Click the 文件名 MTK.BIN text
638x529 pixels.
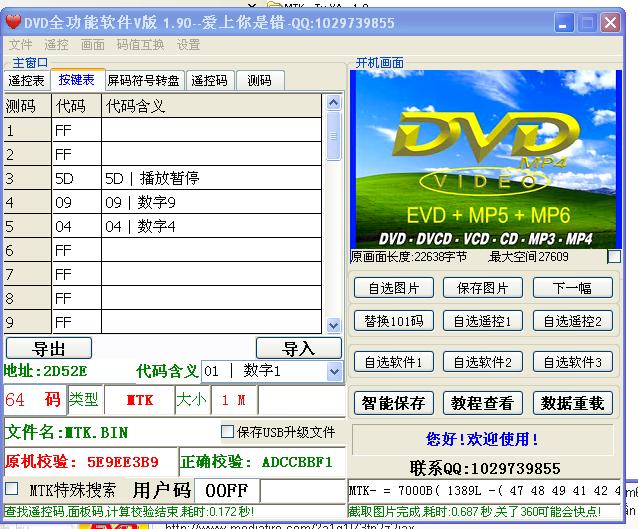pyautogui.click(x=67, y=432)
